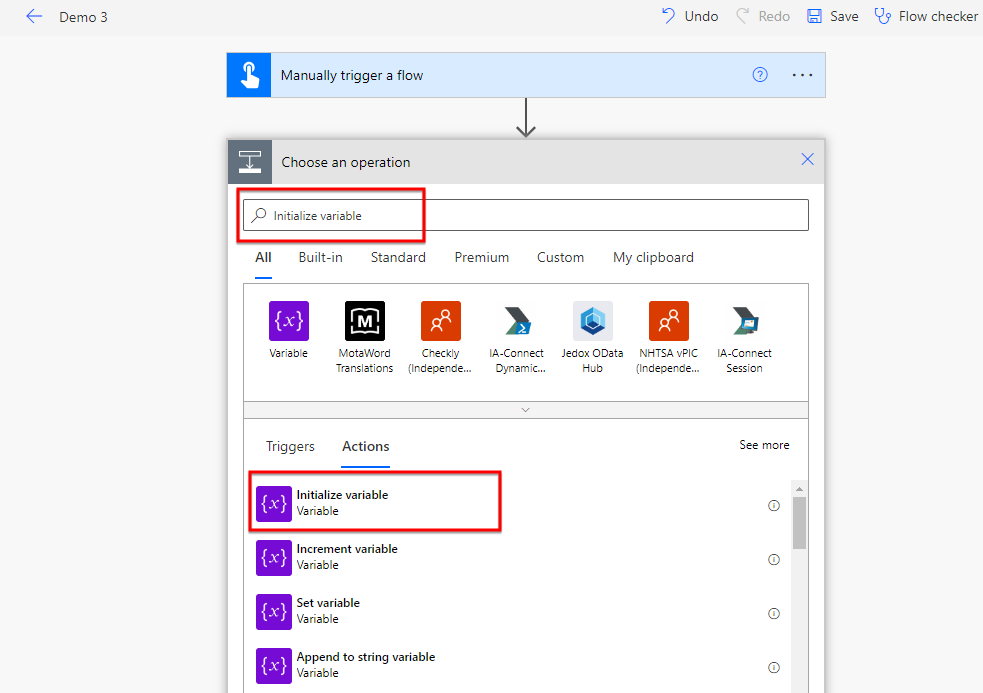Click the See more link
The height and width of the screenshot is (693, 983).
(764, 445)
